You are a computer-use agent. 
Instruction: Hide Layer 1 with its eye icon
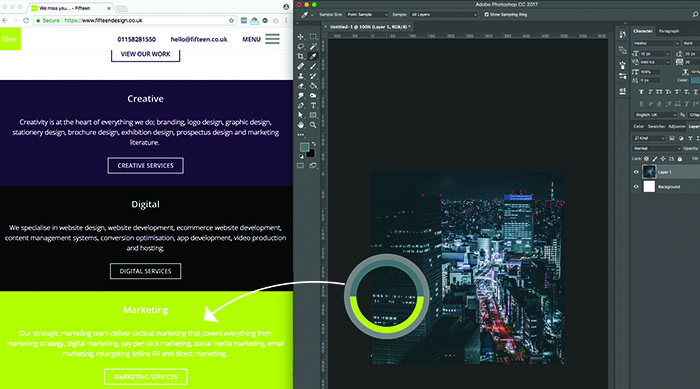tap(636, 172)
